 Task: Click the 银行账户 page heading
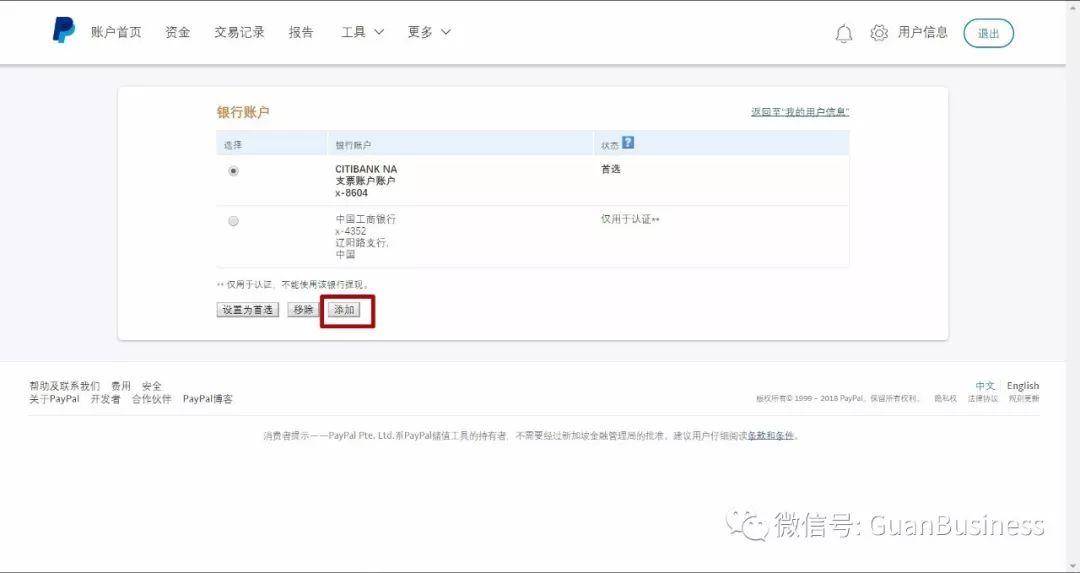tap(242, 112)
